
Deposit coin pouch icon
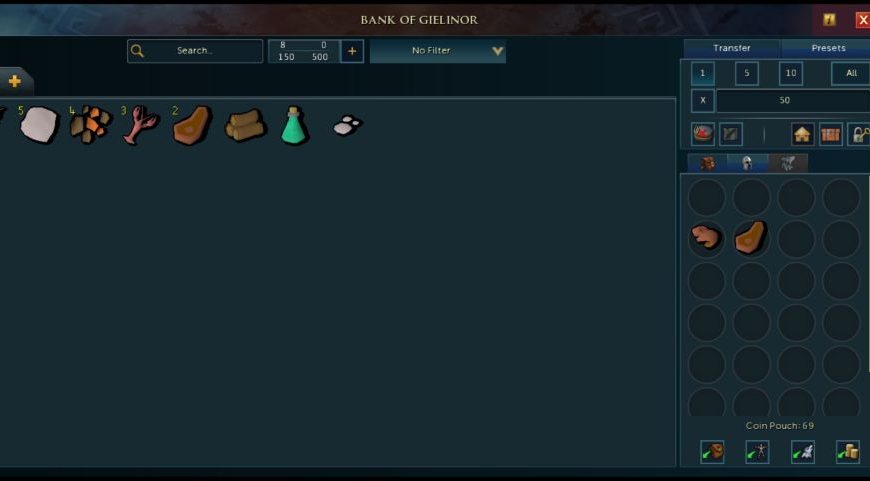tap(847, 452)
